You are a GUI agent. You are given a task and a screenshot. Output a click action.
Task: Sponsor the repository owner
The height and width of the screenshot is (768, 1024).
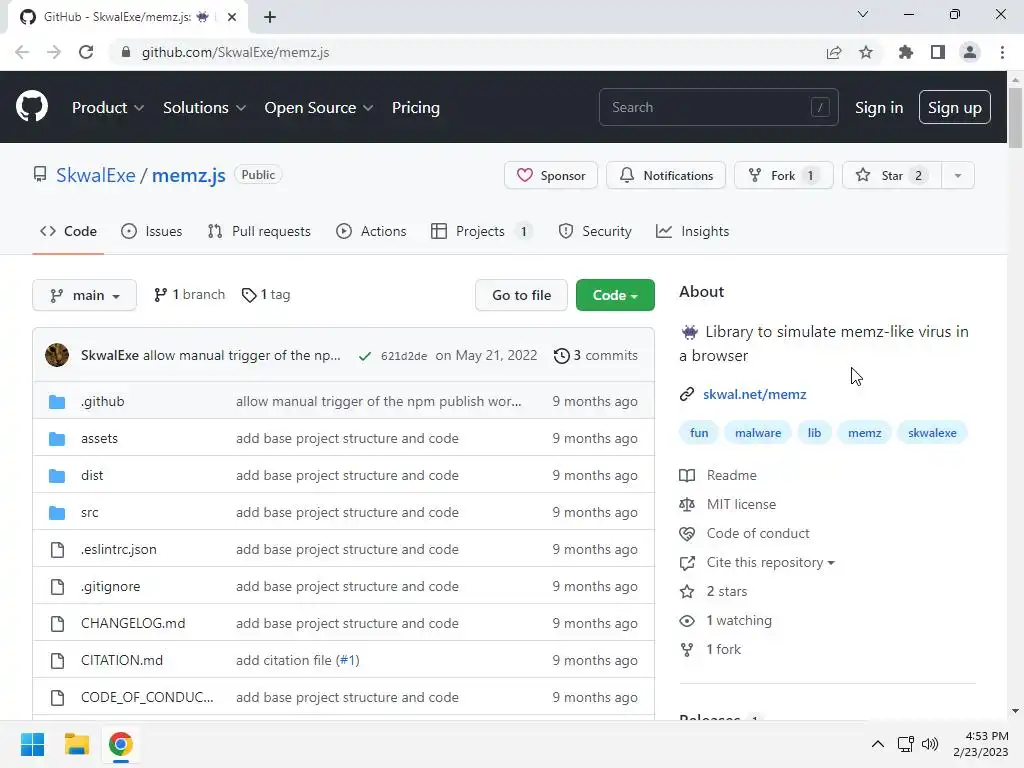(x=551, y=176)
